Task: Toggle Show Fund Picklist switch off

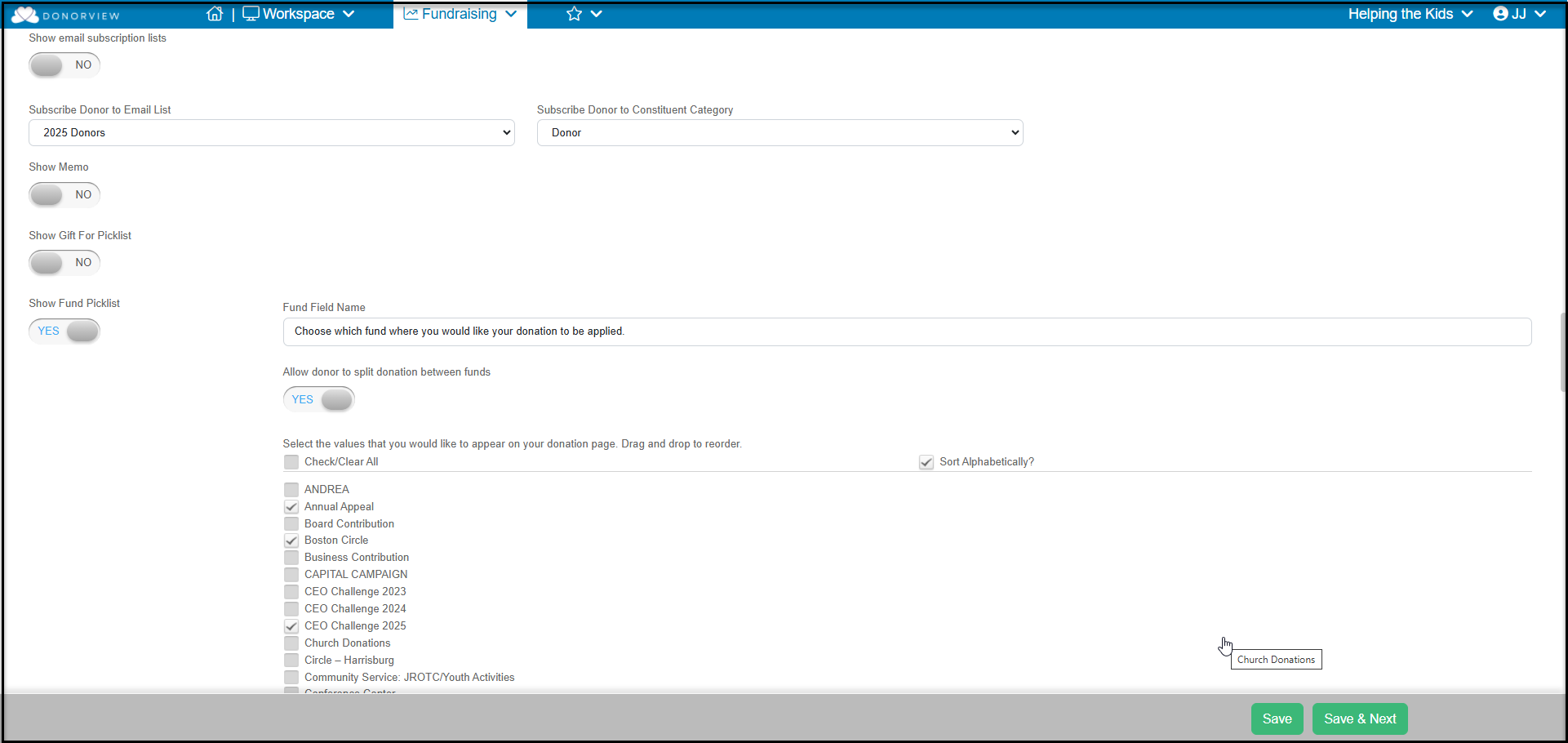Action: click(64, 331)
